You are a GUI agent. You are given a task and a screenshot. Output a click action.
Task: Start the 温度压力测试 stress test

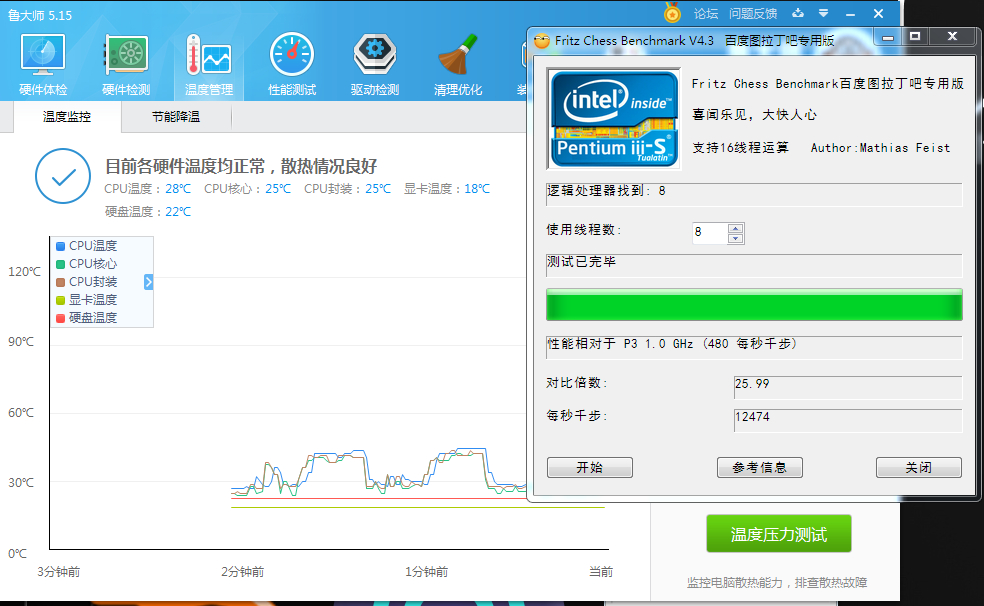[779, 534]
